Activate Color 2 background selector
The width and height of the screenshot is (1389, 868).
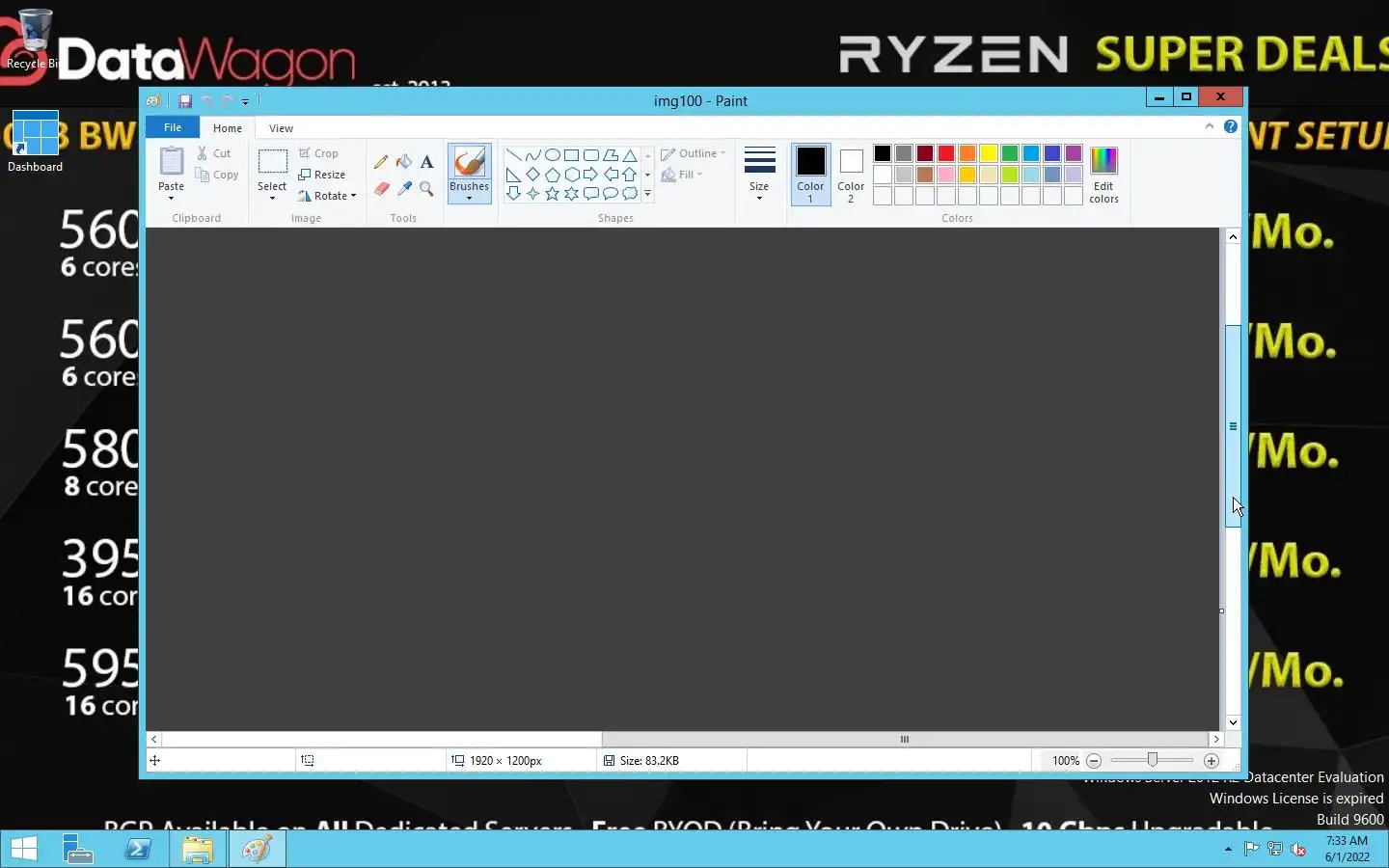pos(851,175)
